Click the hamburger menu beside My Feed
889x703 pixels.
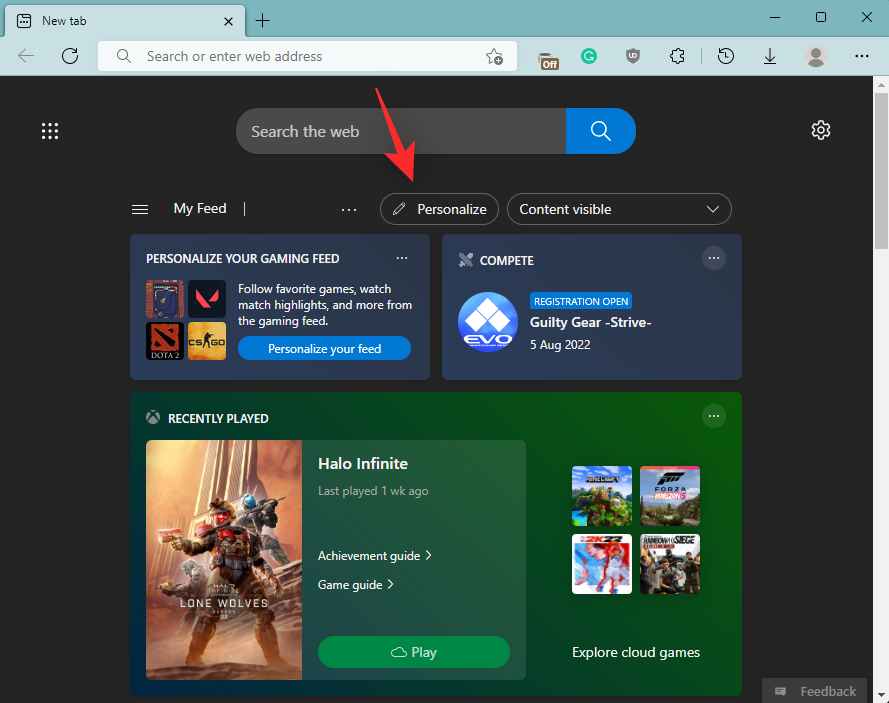[x=140, y=209]
